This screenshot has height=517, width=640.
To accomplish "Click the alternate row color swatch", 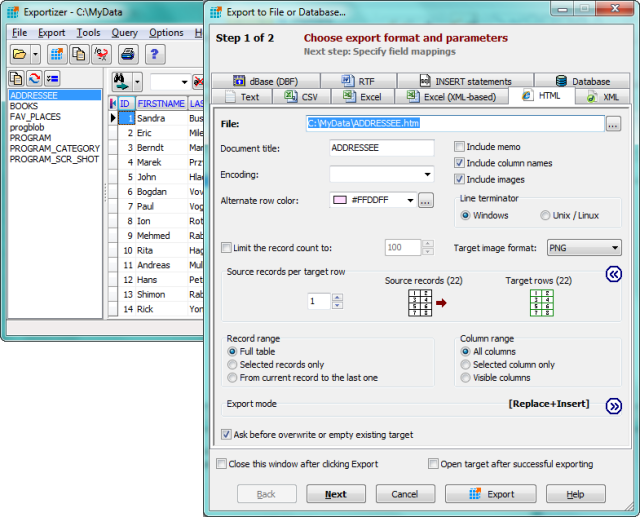I will coord(339,200).
